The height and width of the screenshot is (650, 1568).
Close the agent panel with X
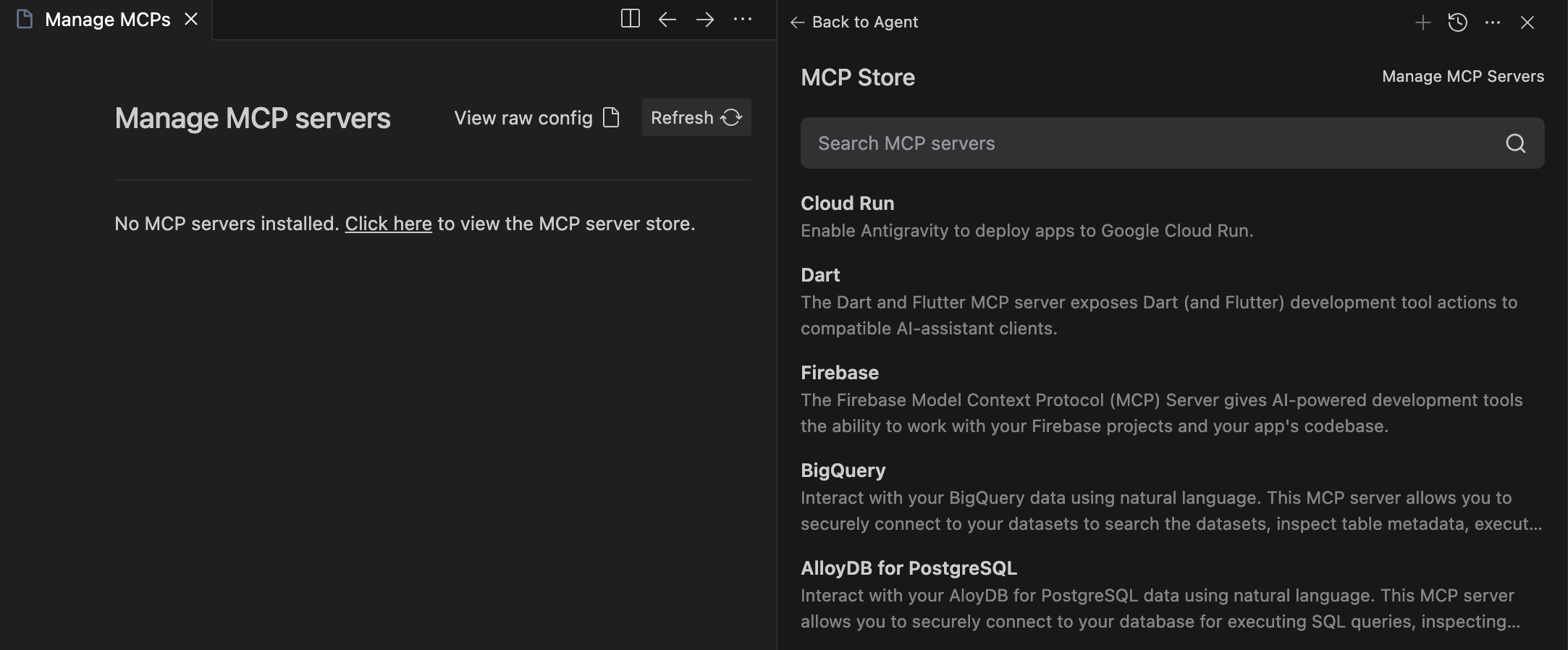click(1527, 22)
